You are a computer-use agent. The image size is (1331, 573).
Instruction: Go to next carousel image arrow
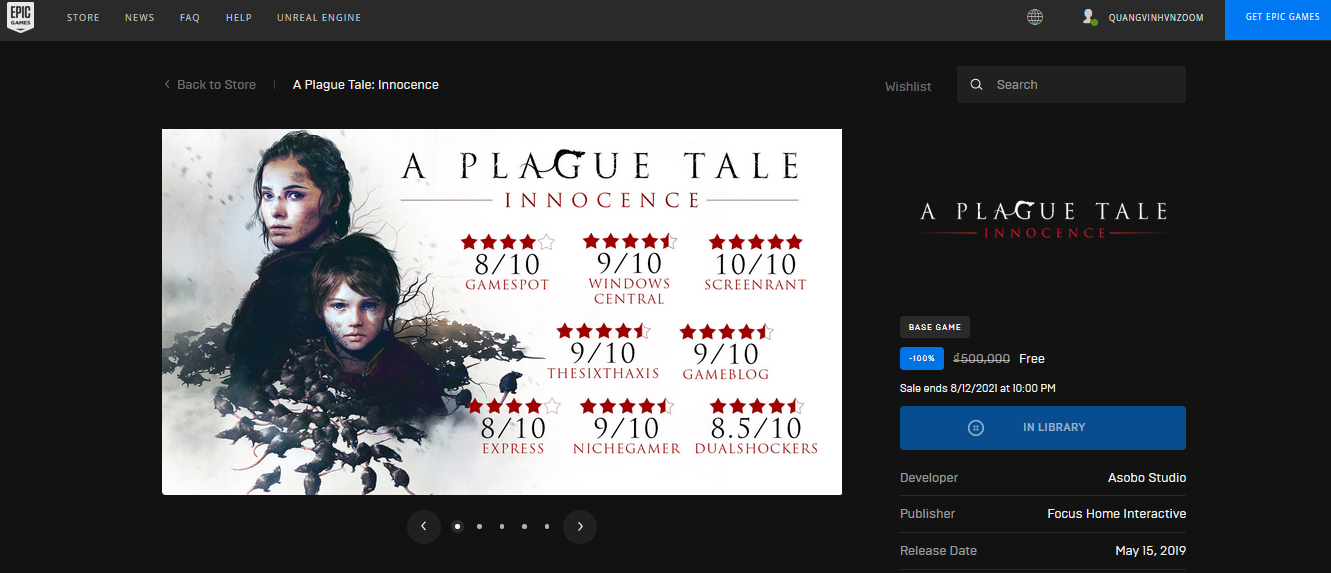580,526
